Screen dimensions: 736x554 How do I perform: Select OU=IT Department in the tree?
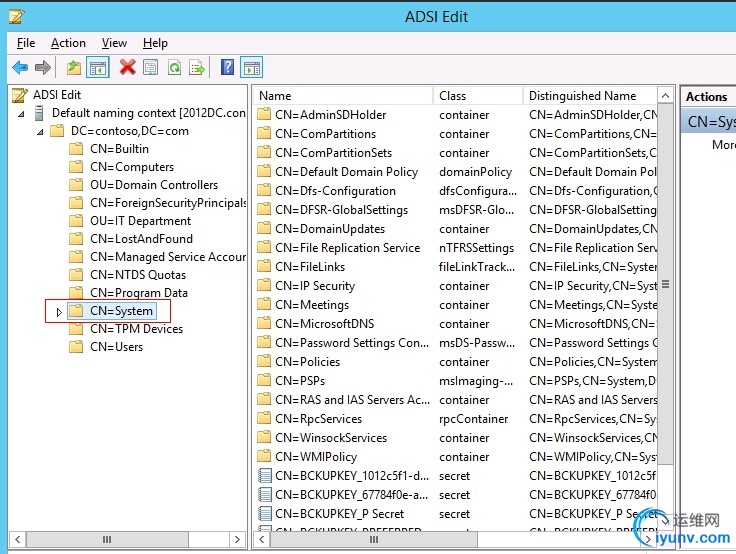(140, 221)
